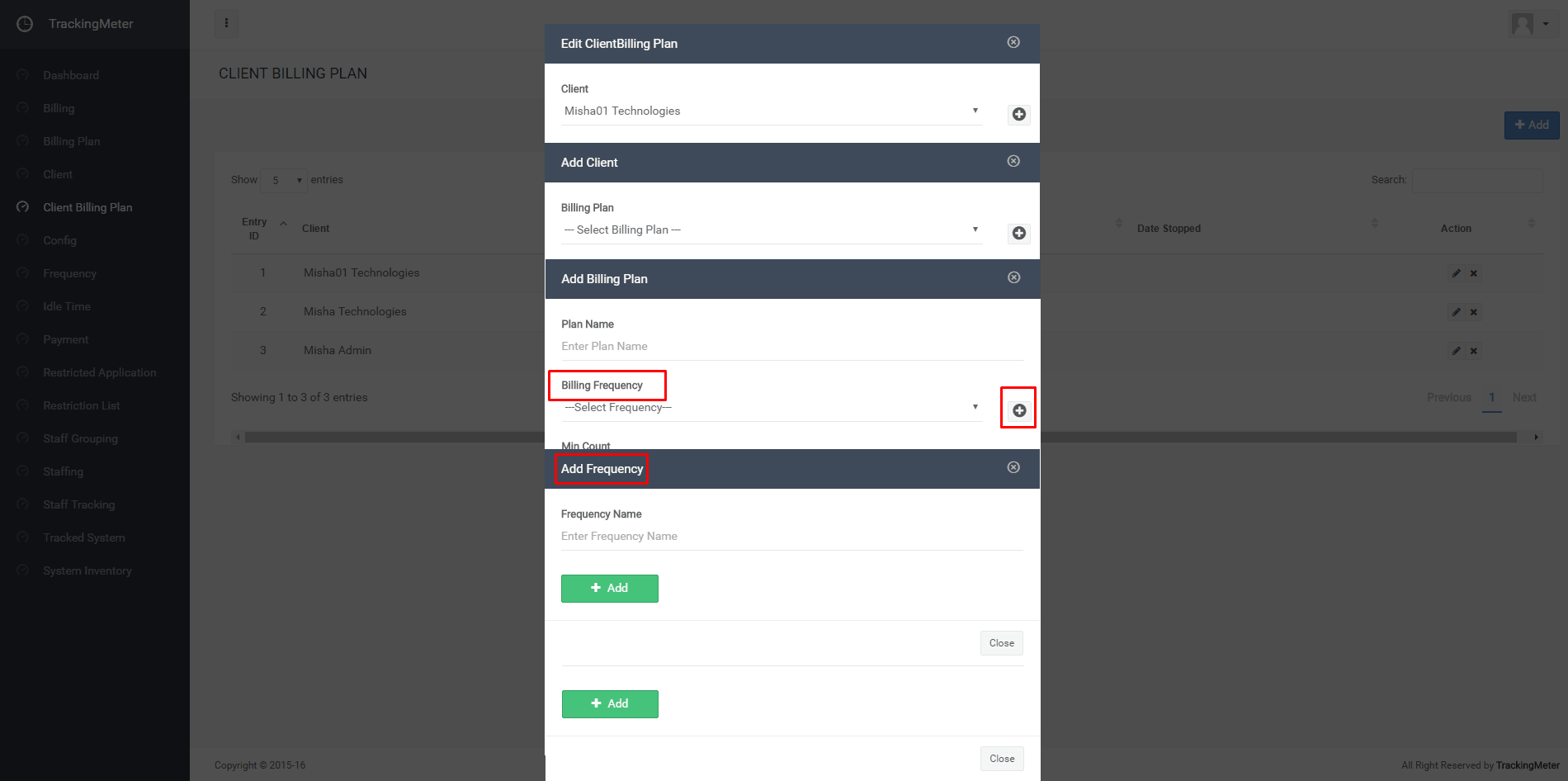Image resolution: width=1568 pixels, height=781 pixels.
Task: Click the Enter Frequency Name field
Action: point(791,537)
